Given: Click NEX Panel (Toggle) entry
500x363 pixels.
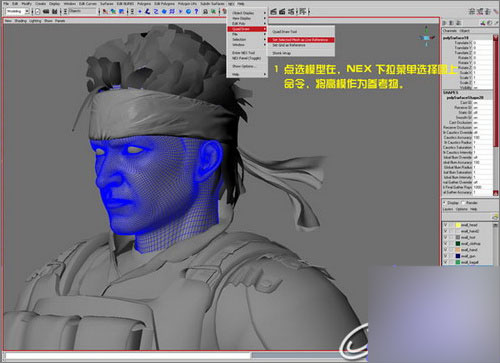Looking at the screenshot, I should coord(246,58).
